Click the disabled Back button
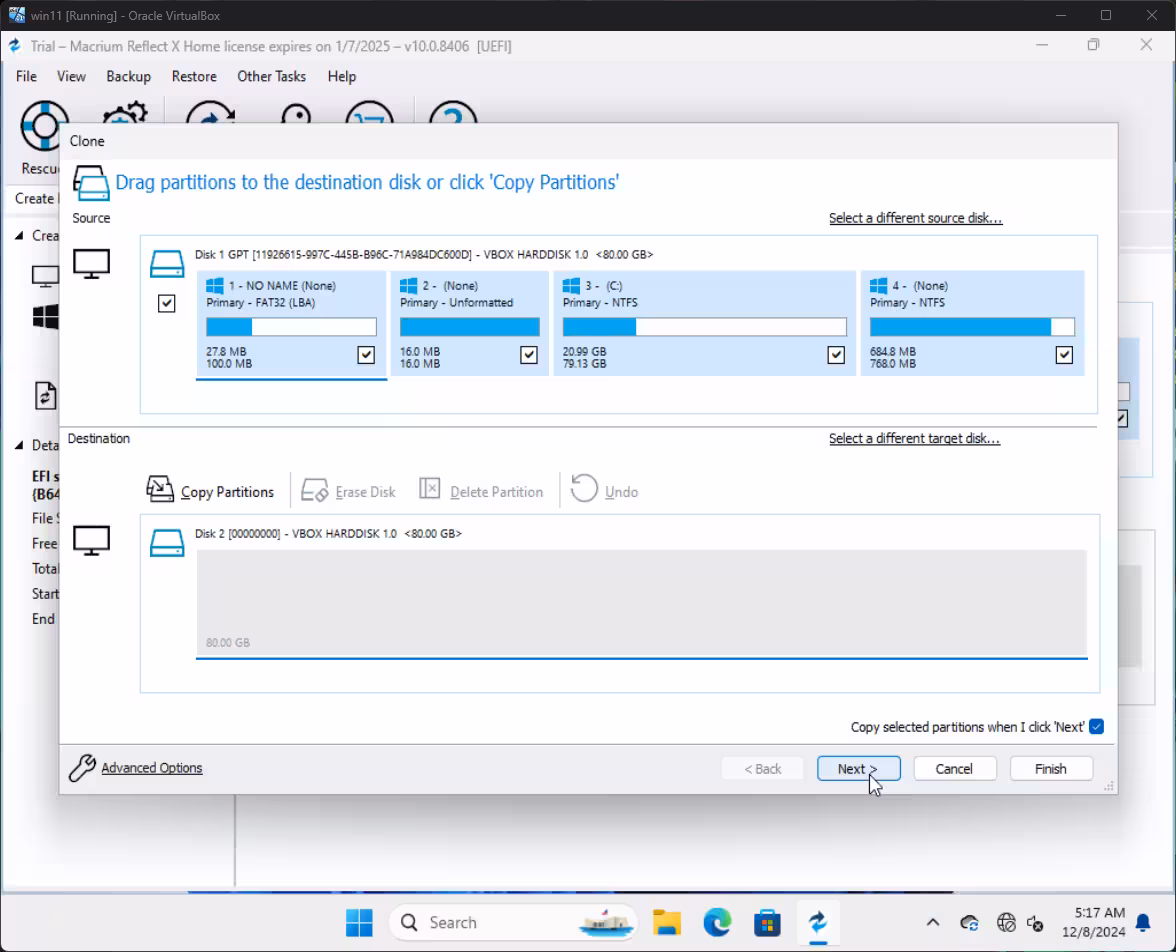Screen dimensions: 1176x952 tap(763, 769)
